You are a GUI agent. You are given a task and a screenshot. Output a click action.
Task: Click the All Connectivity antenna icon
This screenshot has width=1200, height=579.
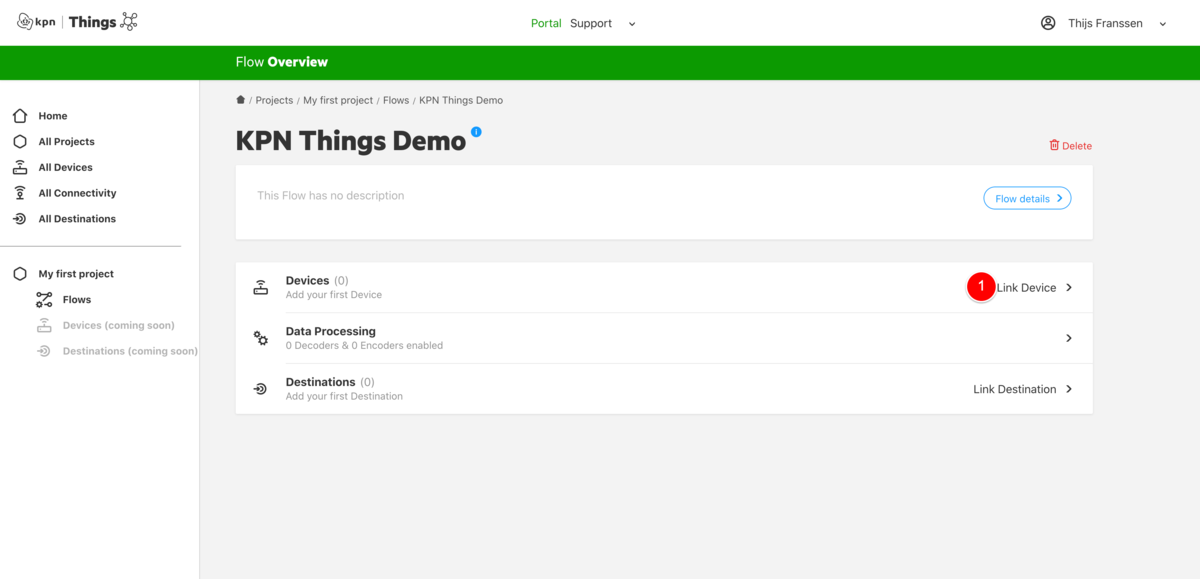click(x=20, y=193)
